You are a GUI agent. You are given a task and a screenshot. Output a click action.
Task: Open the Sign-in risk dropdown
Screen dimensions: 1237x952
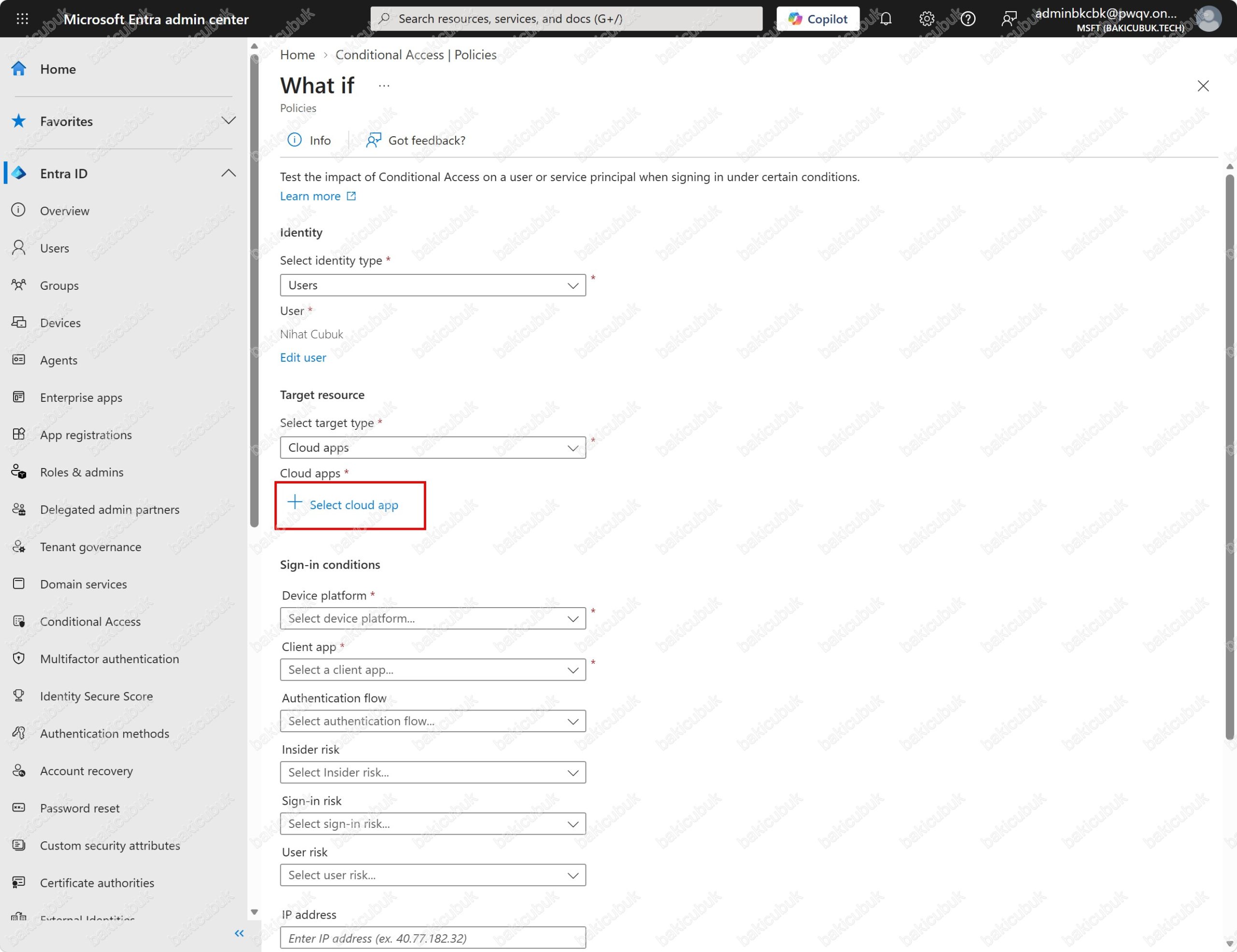(433, 823)
